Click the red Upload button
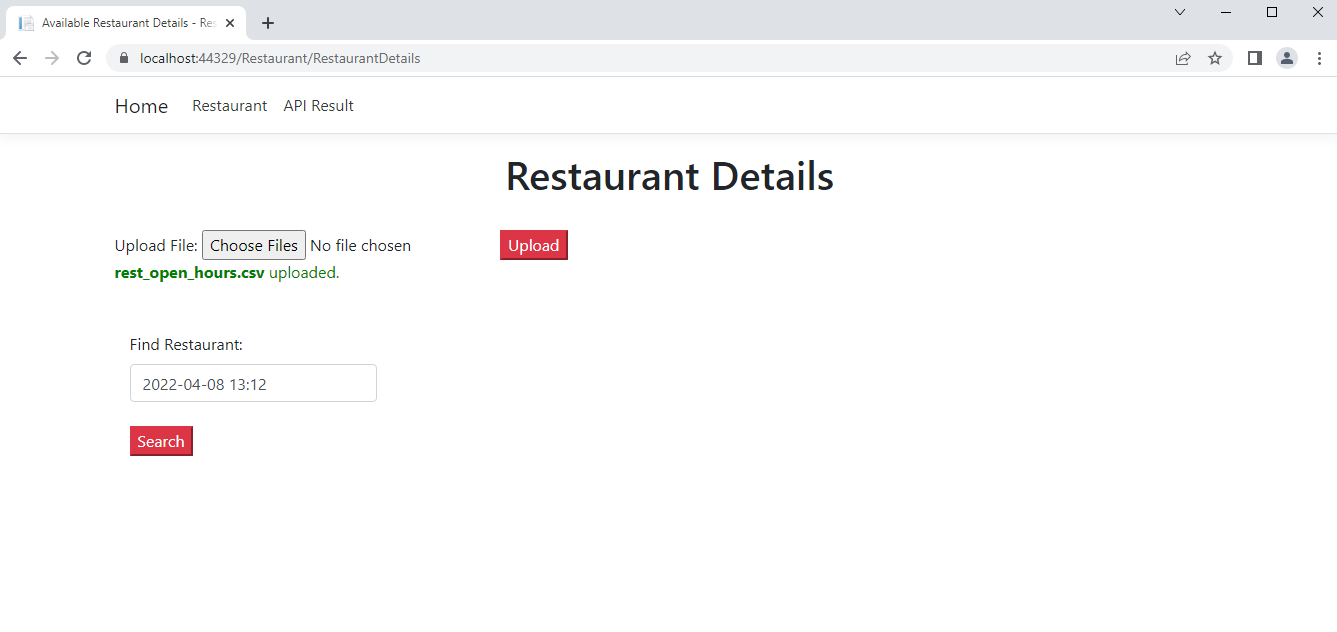This screenshot has width=1337, height=632. point(534,245)
